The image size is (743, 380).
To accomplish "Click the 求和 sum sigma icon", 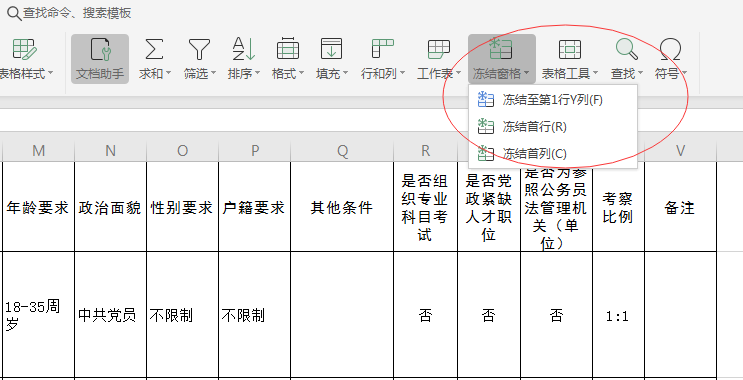I will click(154, 49).
